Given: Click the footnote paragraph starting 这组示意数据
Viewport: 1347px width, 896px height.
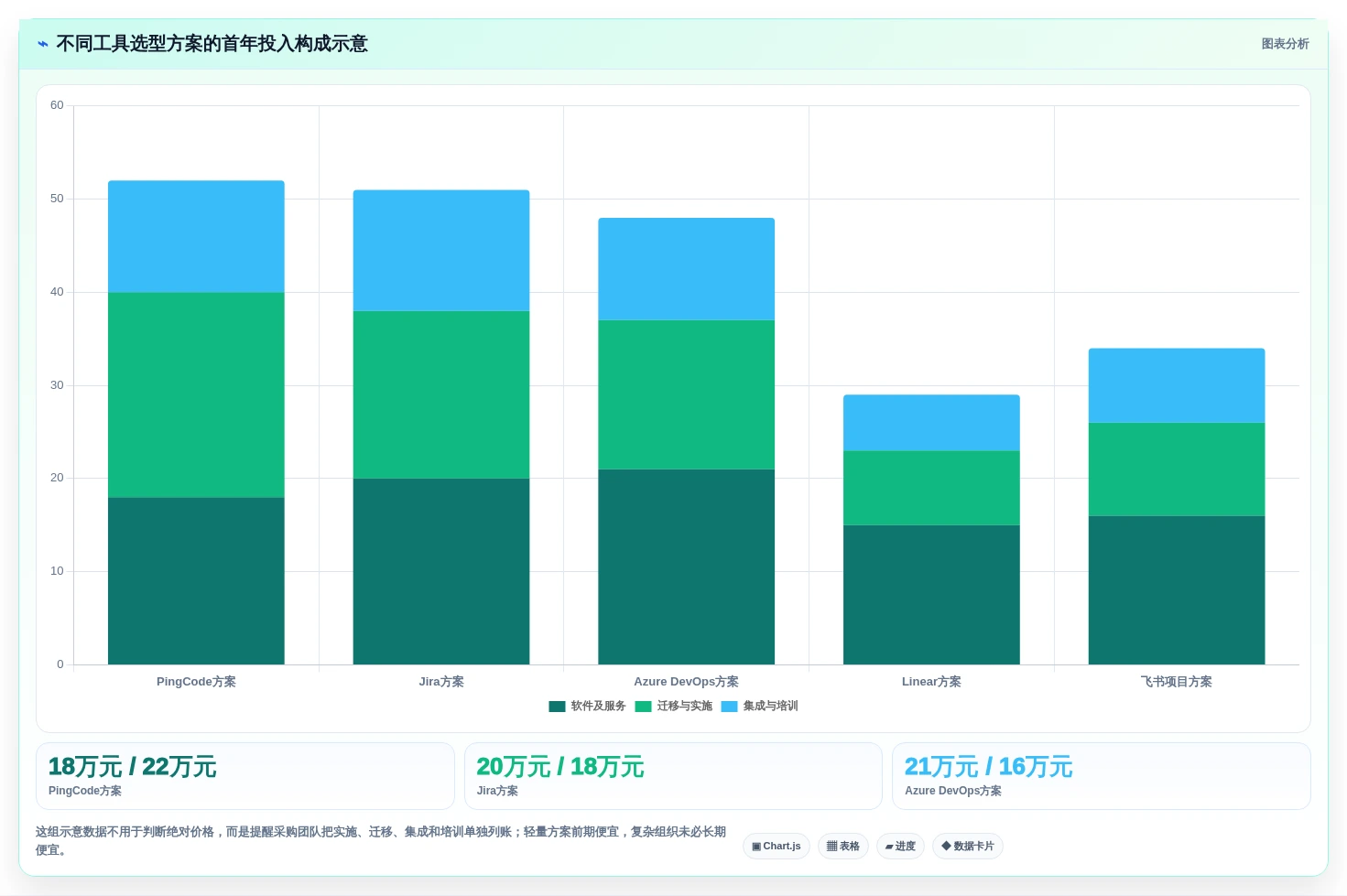Looking at the screenshot, I should coord(381,841).
